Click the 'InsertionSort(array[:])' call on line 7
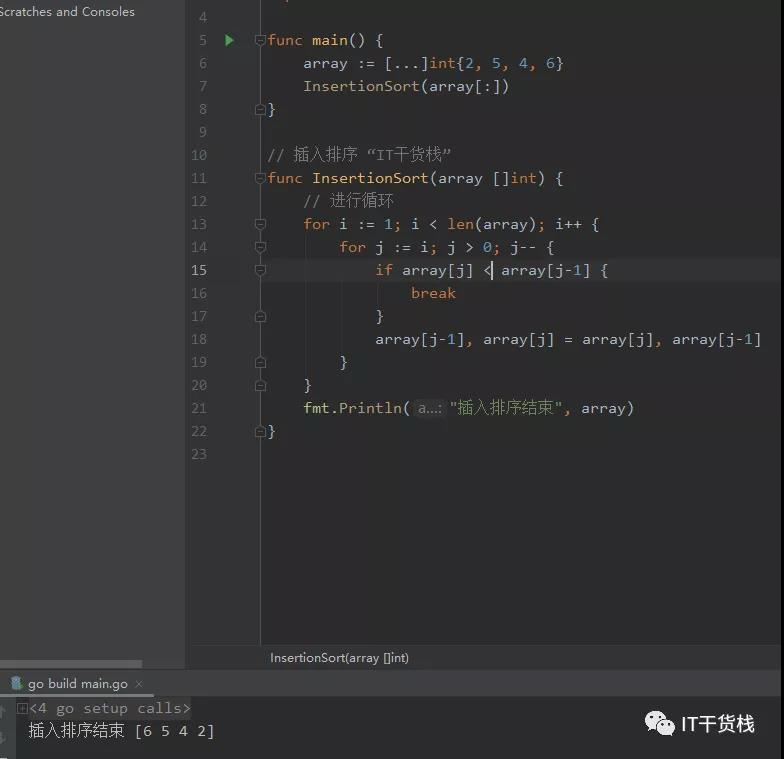 point(406,86)
